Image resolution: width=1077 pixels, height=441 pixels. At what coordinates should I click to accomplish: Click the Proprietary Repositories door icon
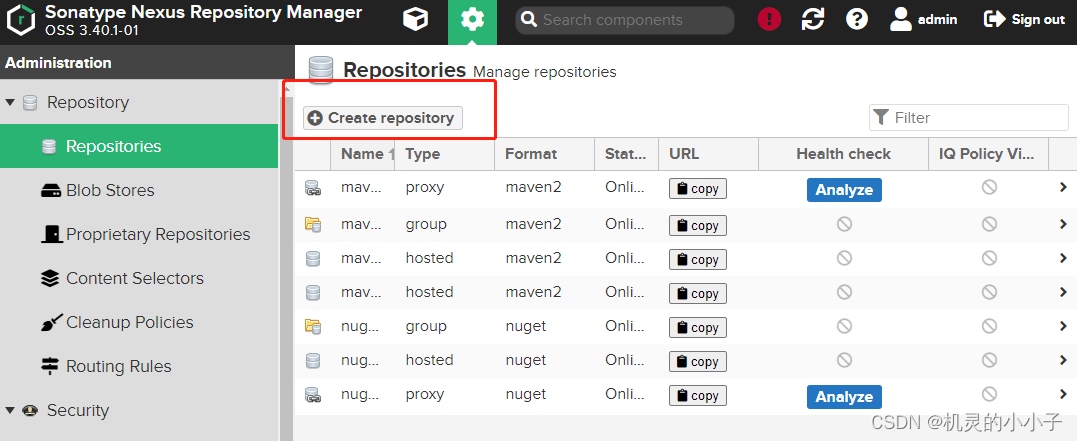point(51,234)
